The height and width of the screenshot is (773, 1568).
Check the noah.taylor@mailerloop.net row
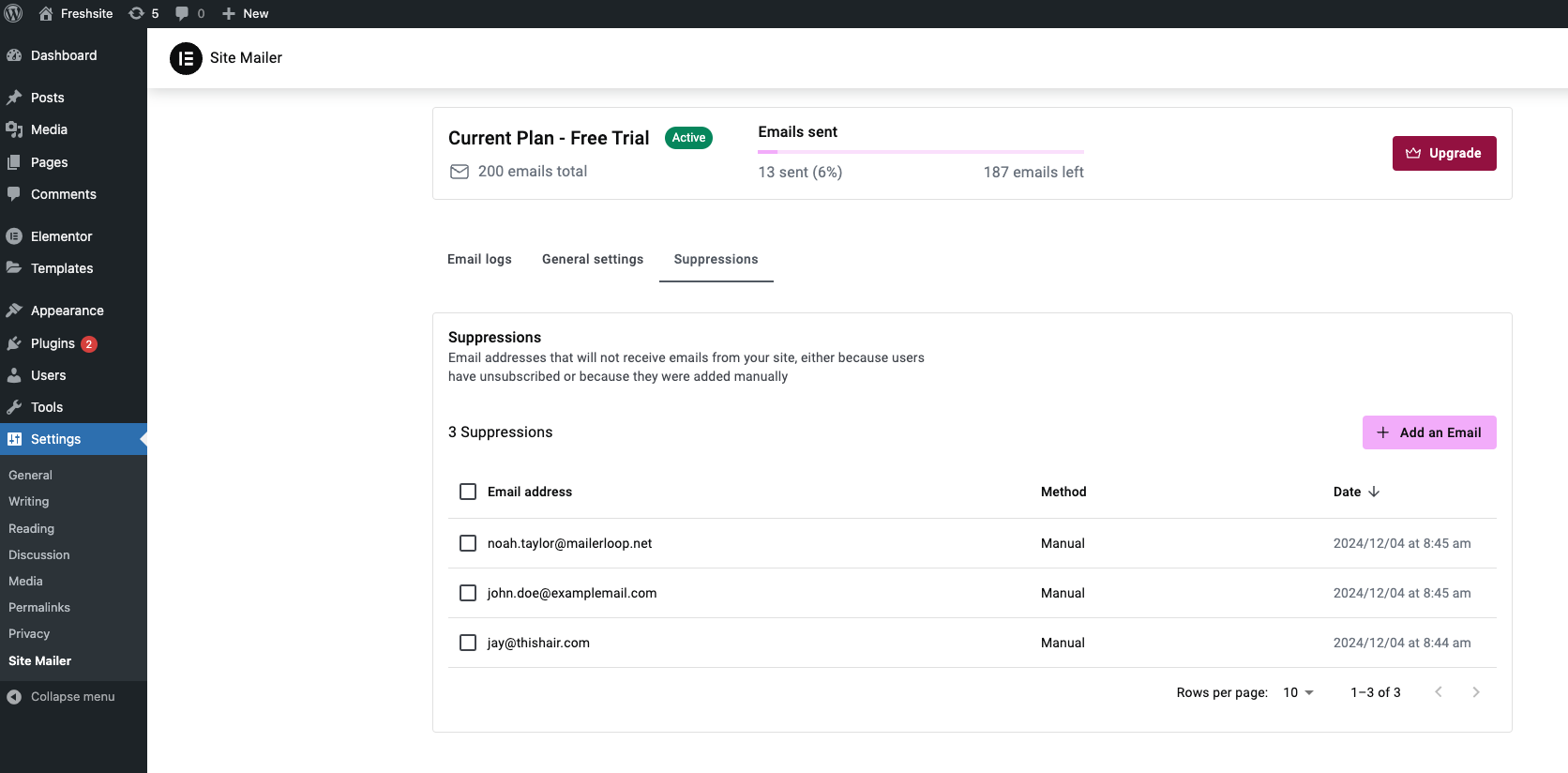(468, 543)
